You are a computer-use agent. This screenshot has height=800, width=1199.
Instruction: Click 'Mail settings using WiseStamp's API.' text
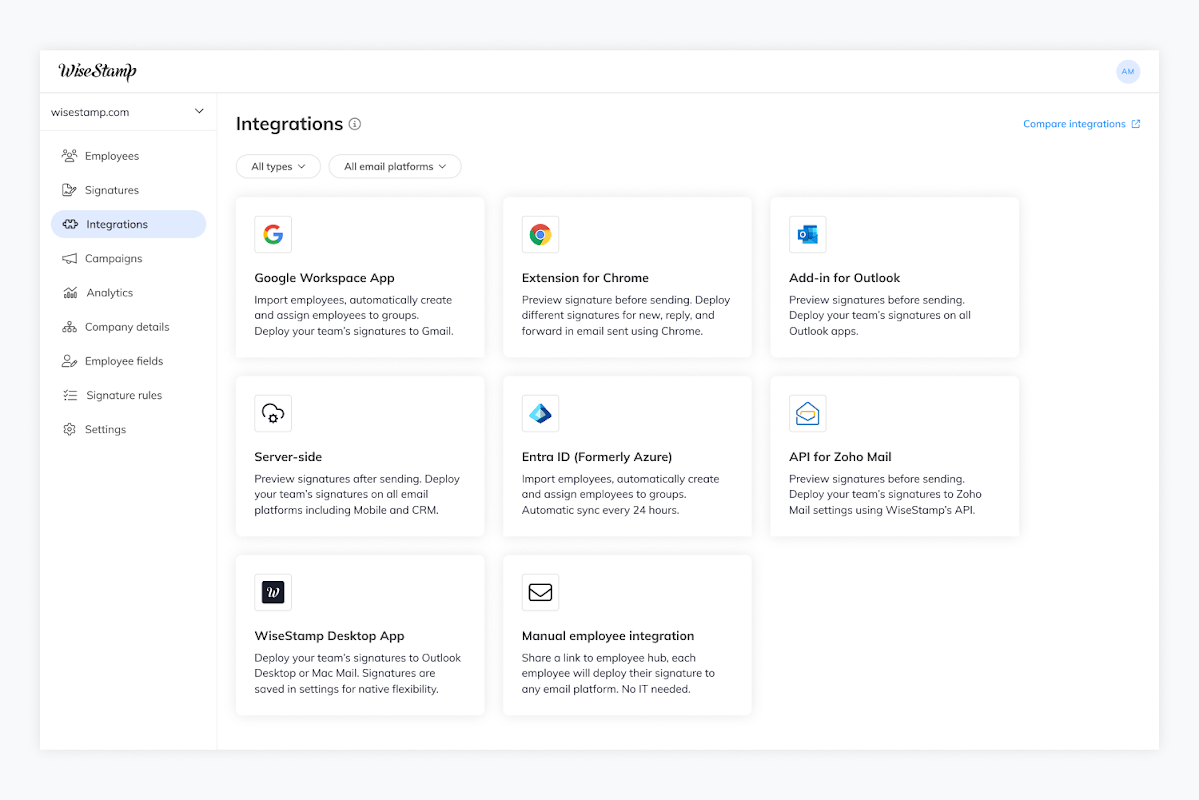click(882, 510)
